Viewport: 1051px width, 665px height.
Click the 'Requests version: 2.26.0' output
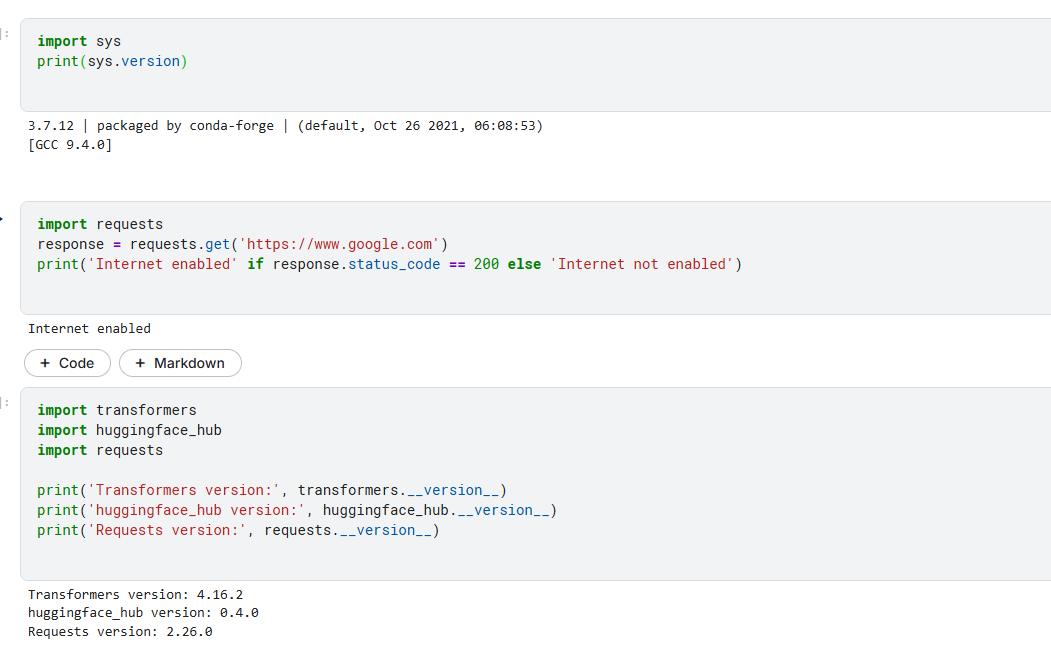coord(120,631)
